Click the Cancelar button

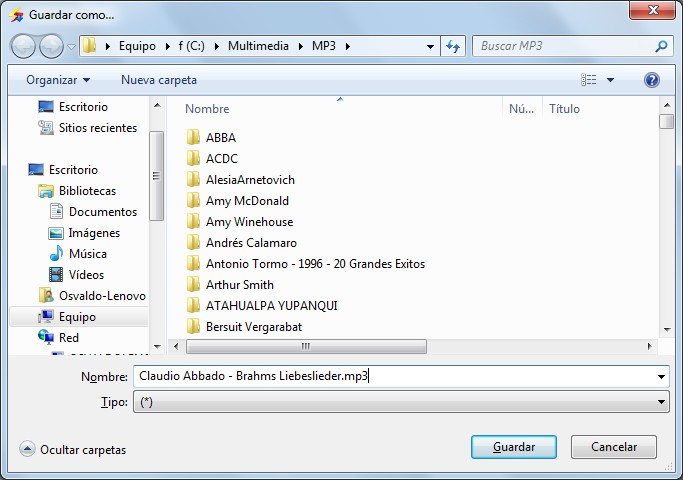[613, 447]
